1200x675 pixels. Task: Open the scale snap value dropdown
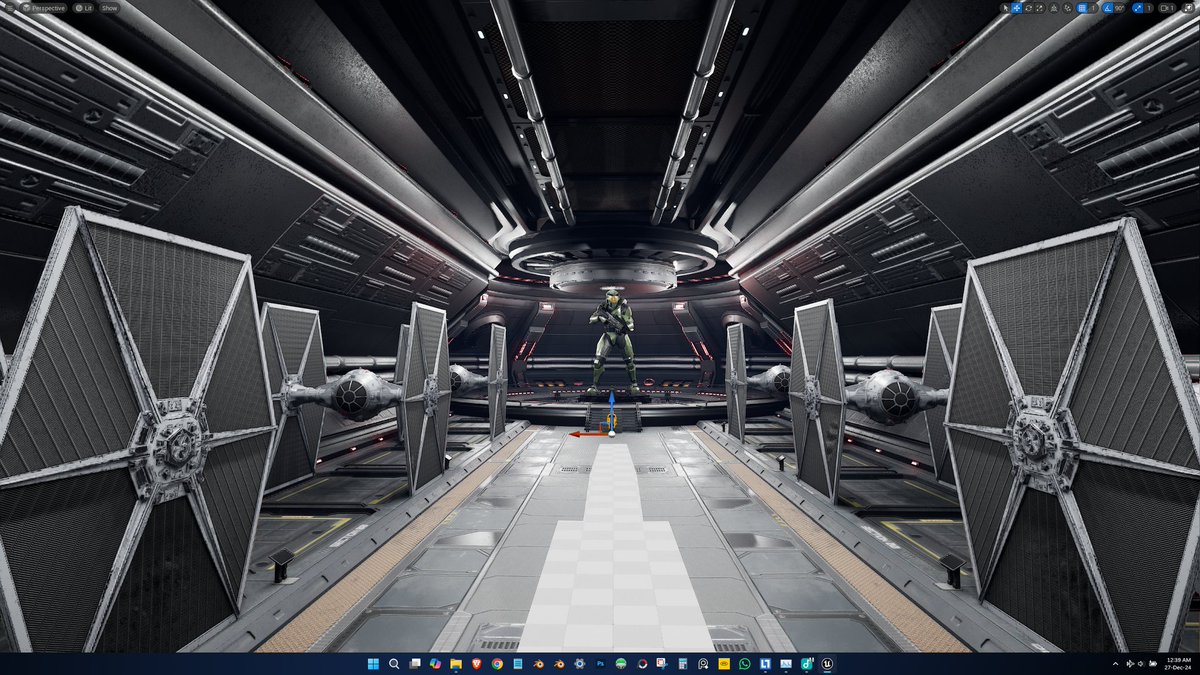click(x=1149, y=7)
